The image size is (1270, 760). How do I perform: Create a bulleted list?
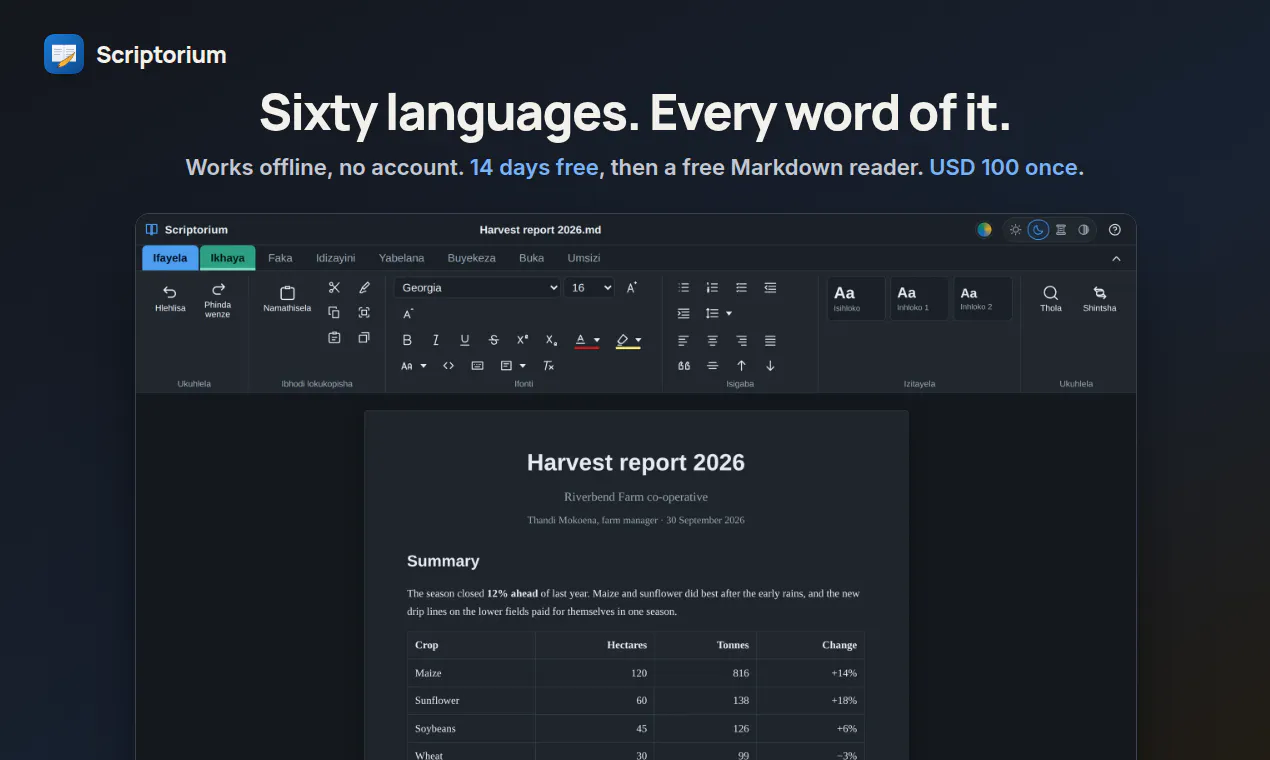coord(684,287)
